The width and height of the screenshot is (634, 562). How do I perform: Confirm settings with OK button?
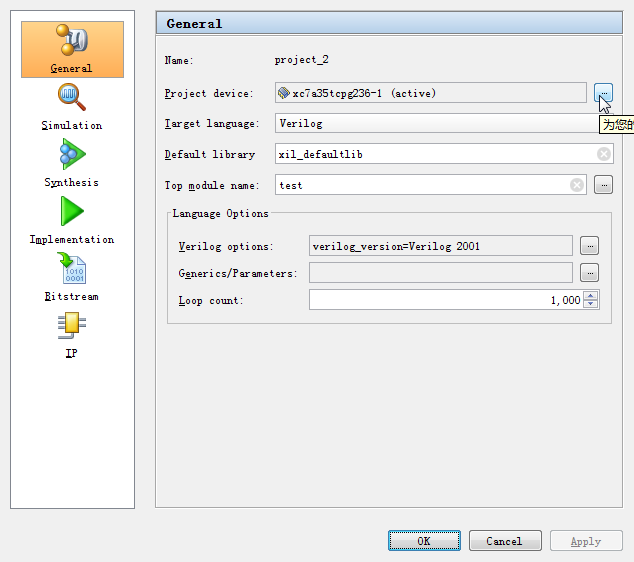coord(424,541)
